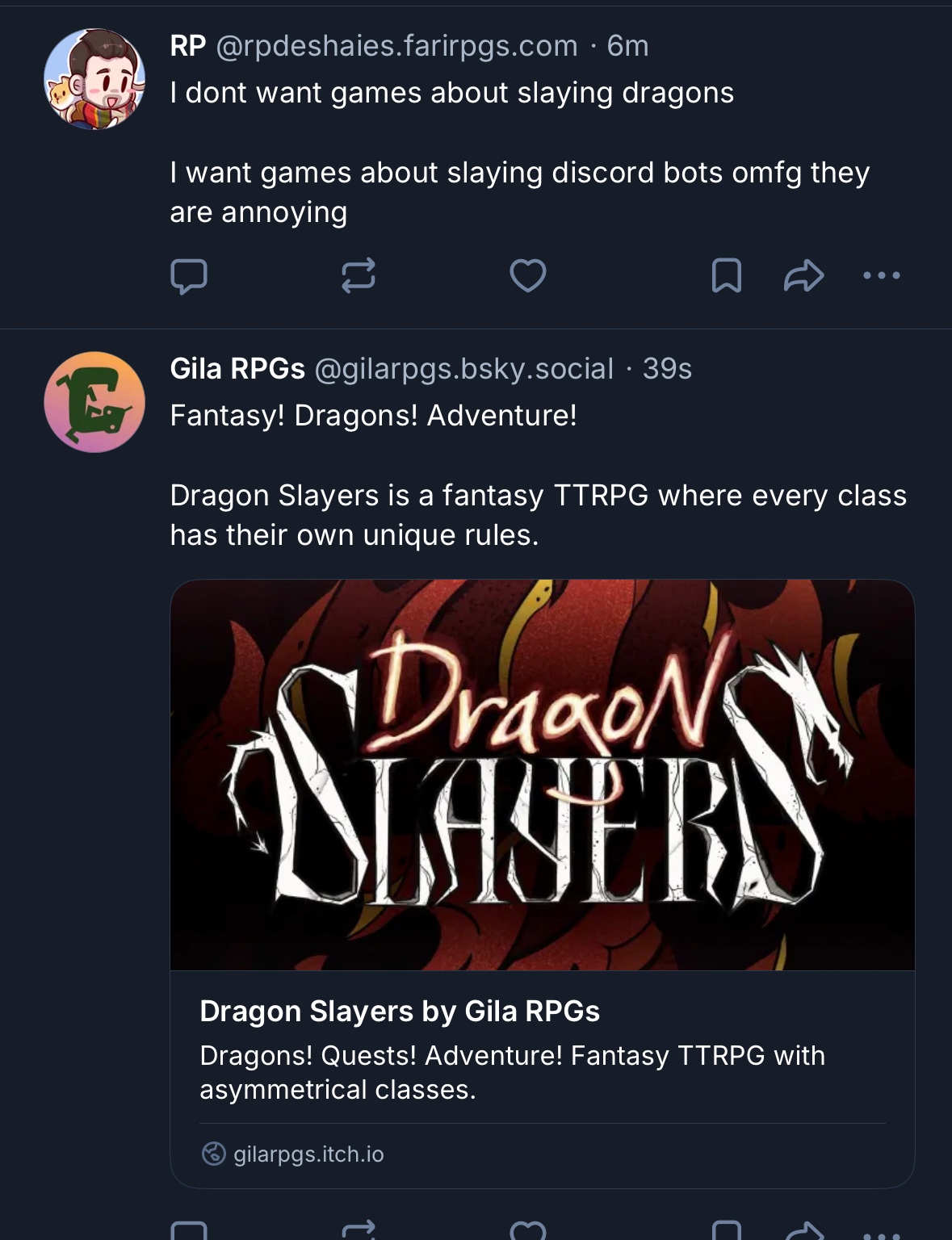The width and height of the screenshot is (952, 1240).
Task: Open @rpdeshaies.farirpgs.com handle link
Action: 396,46
